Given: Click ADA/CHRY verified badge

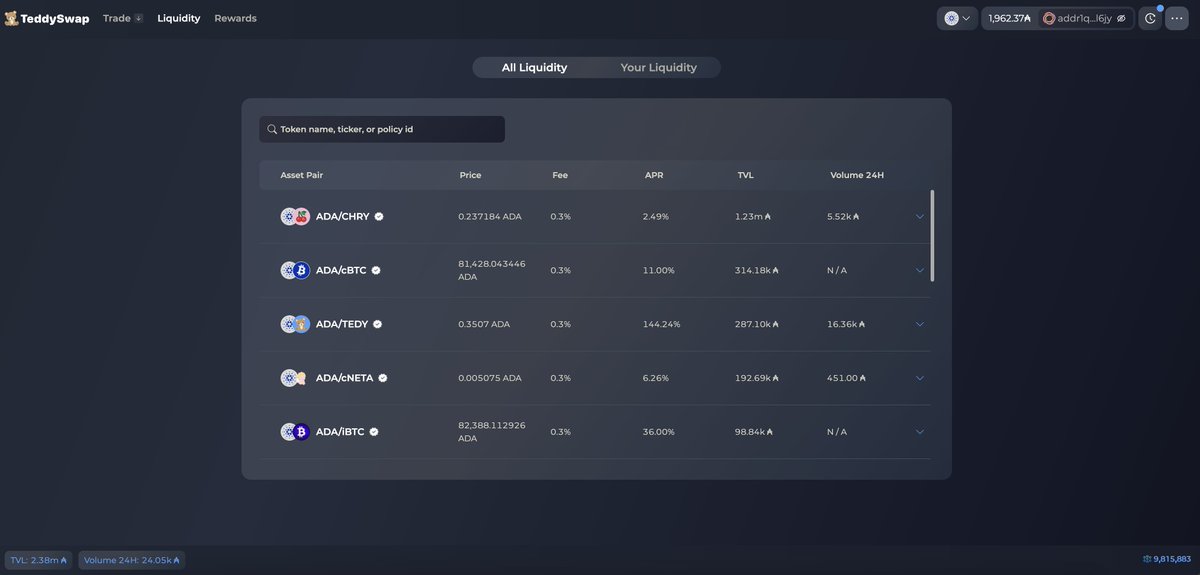Looking at the screenshot, I should coord(379,216).
